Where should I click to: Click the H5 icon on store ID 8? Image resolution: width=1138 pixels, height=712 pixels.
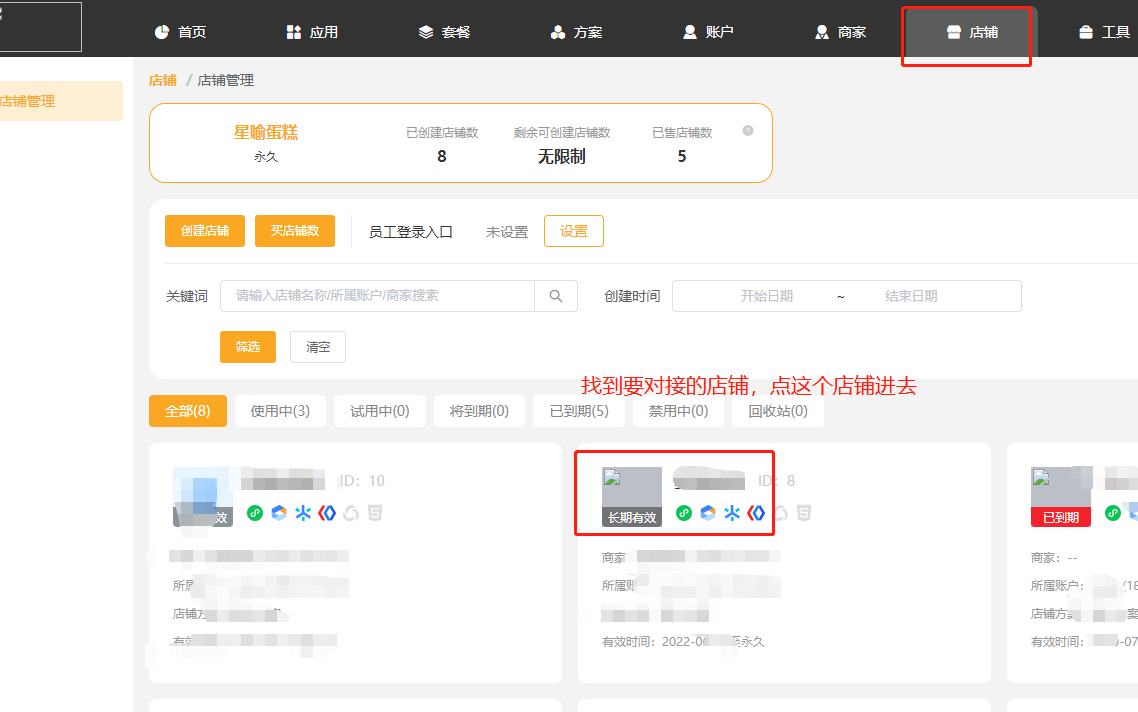coord(804,513)
